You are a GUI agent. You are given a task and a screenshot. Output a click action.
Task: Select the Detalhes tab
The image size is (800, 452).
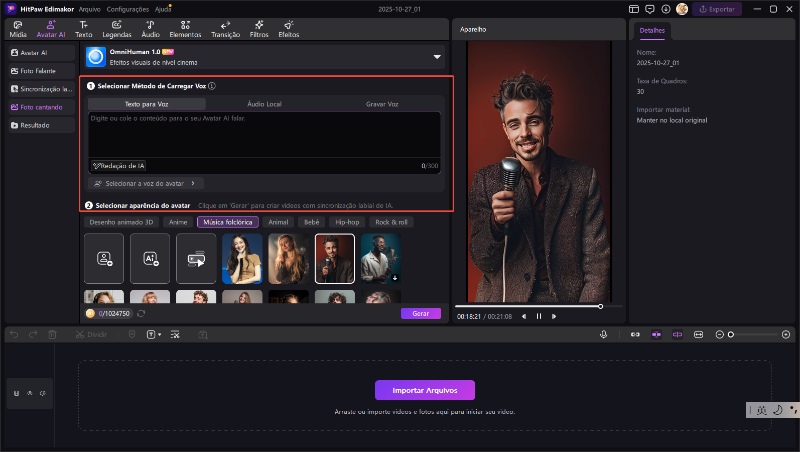652,31
